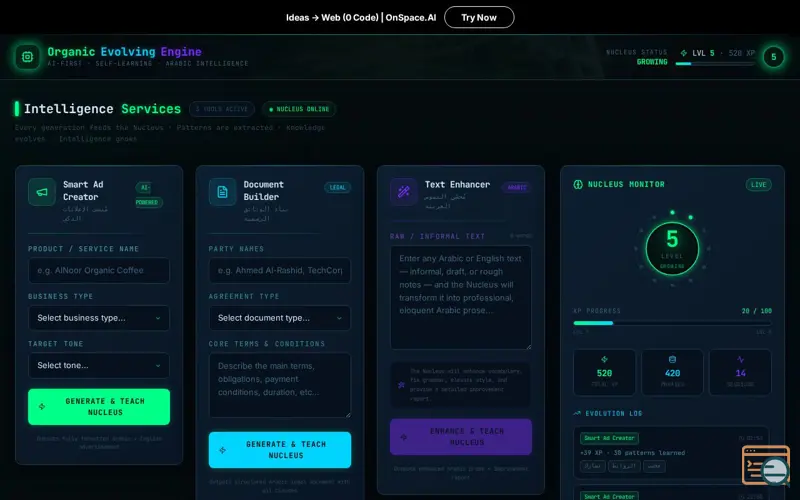Click the header level XP progress bar
This screenshot has height=500, width=800.
coord(715,64)
